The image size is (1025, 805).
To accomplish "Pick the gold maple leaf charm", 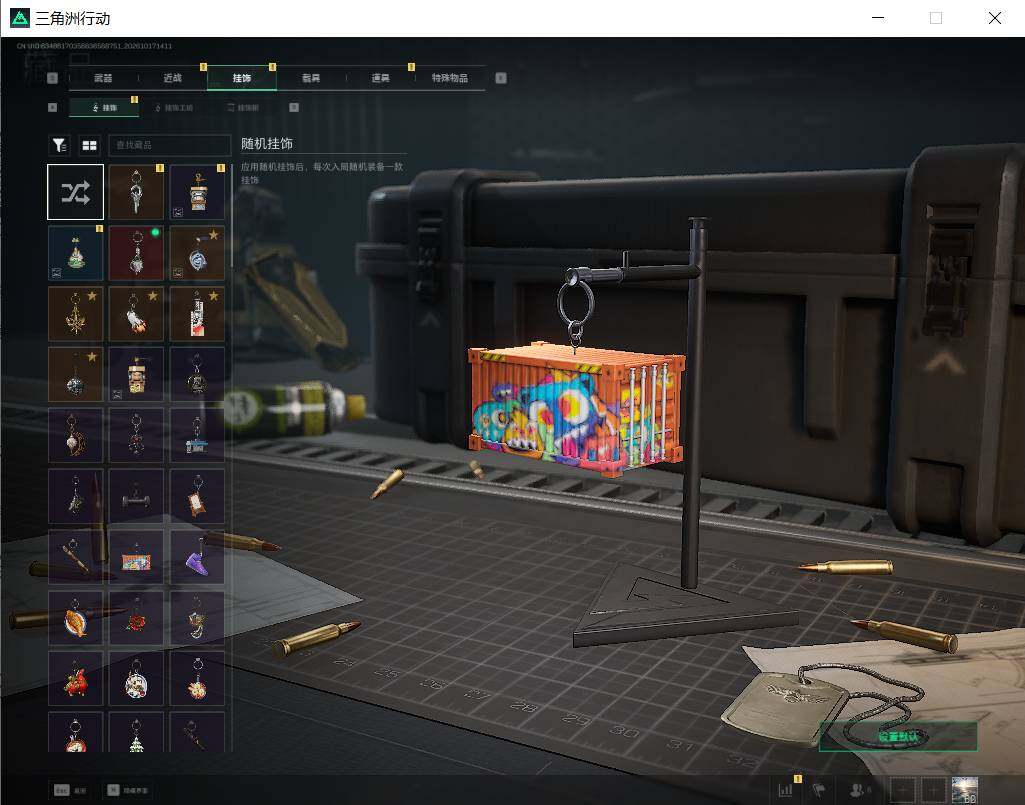I will point(75,314).
